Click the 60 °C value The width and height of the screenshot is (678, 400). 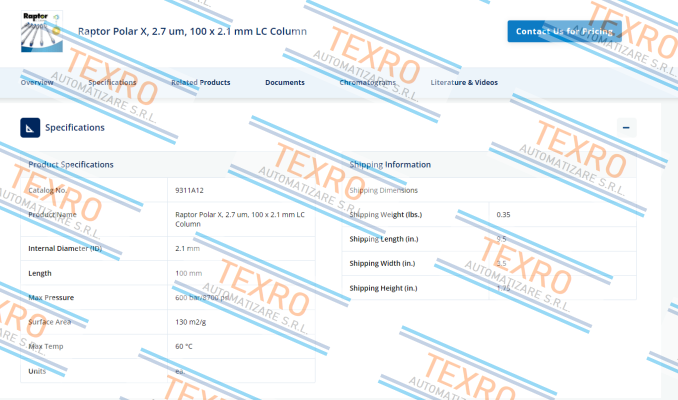click(184, 346)
